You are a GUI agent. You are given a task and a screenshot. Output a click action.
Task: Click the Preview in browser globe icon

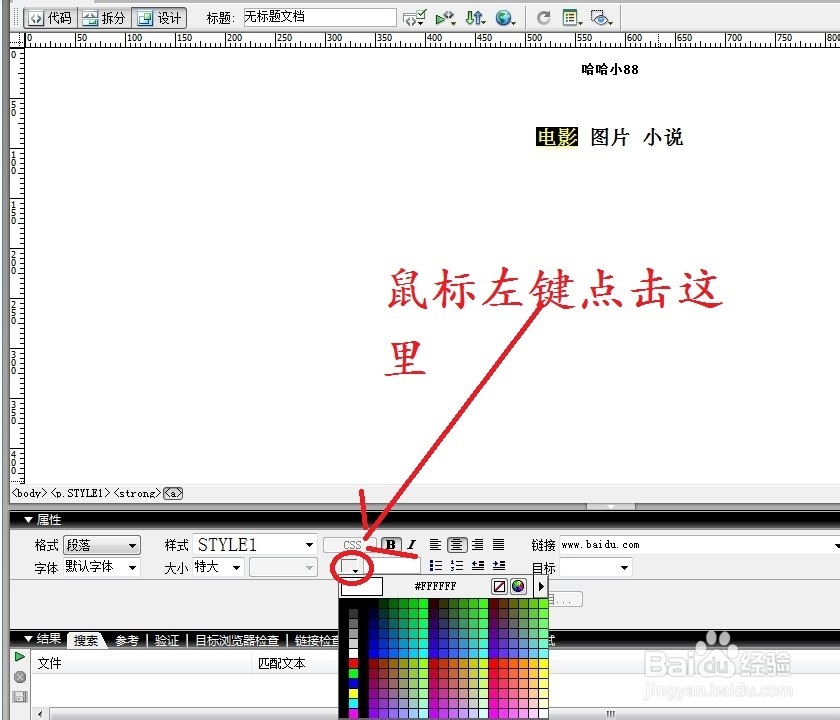click(505, 18)
